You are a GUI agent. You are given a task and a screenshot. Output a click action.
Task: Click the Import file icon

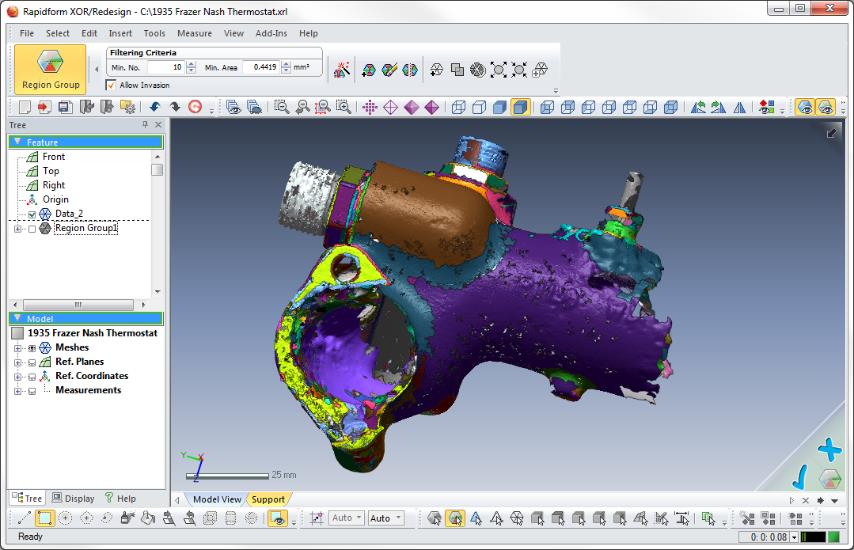(x=44, y=107)
